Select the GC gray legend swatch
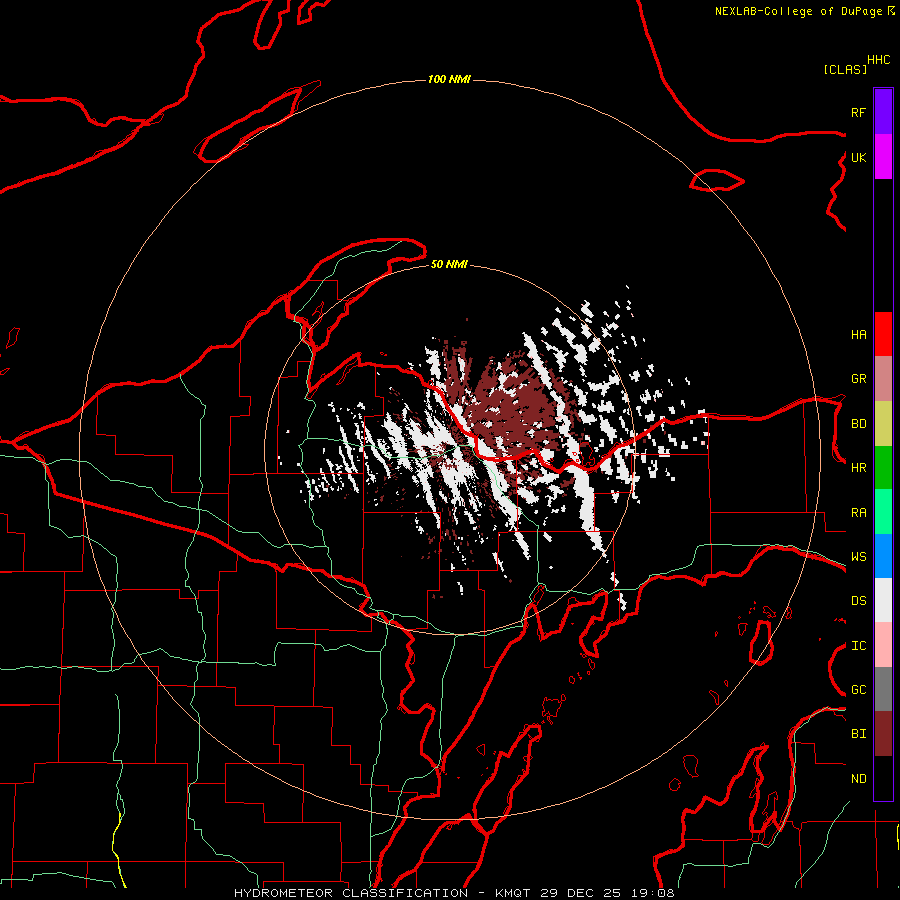Screen dimensions: 900x900 (883, 689)
